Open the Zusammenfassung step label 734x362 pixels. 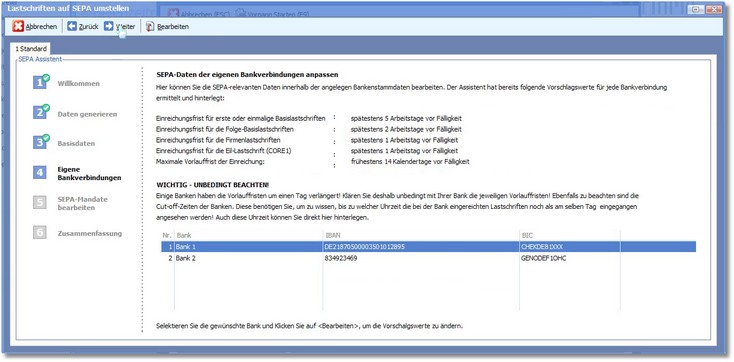tap(90, 233)
